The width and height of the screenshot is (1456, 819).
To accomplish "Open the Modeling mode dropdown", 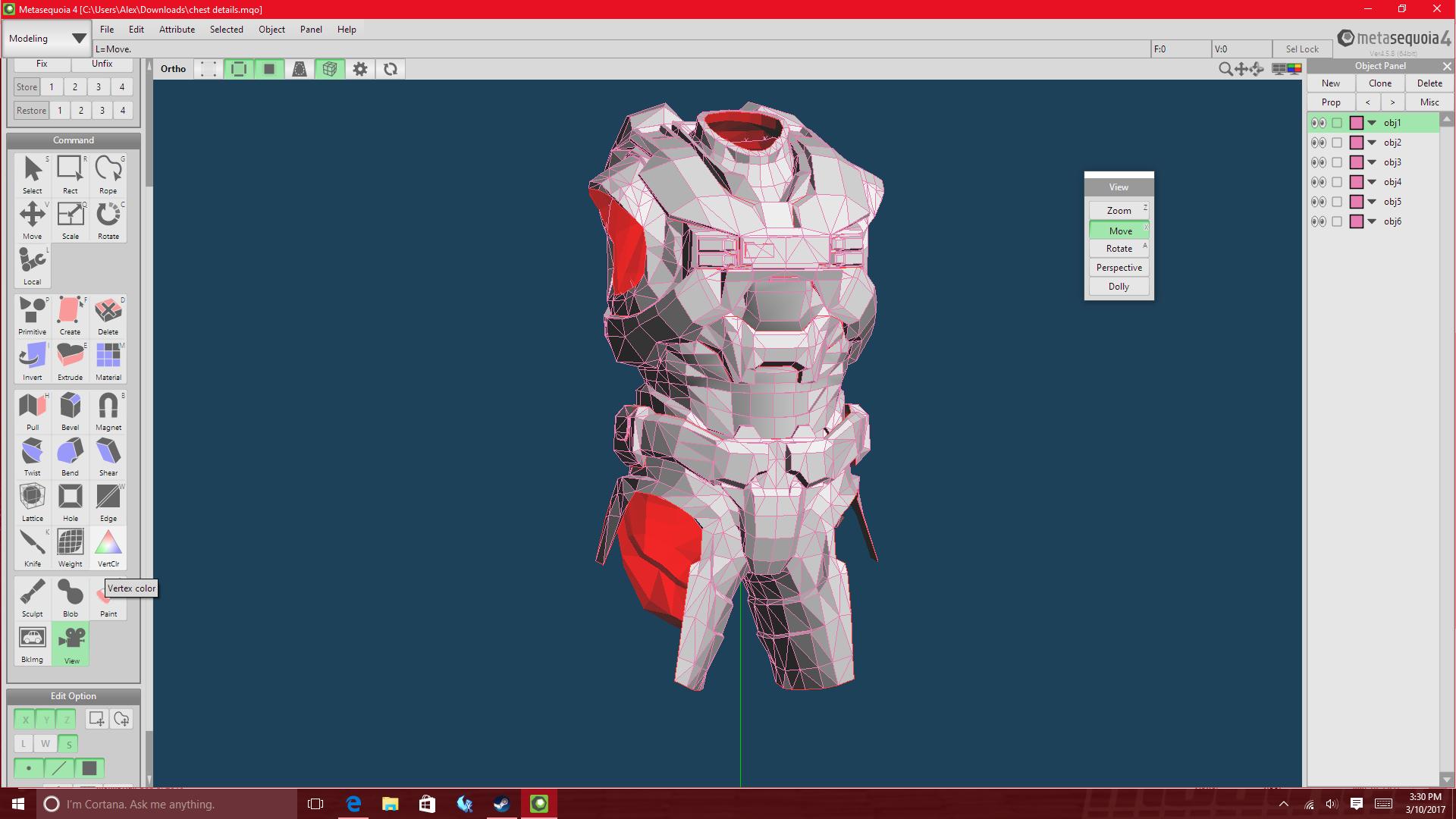I will (47, 38).
